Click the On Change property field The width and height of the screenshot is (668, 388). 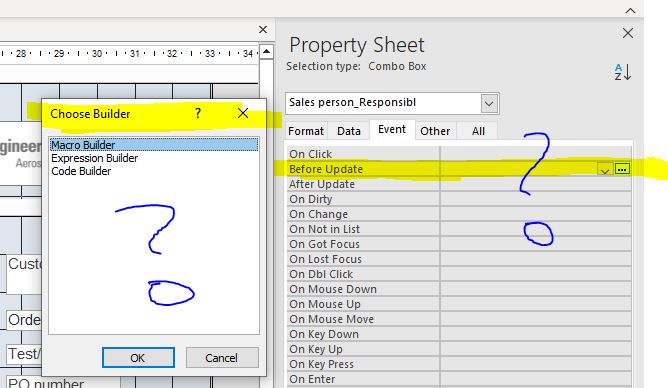coord(536,214)
